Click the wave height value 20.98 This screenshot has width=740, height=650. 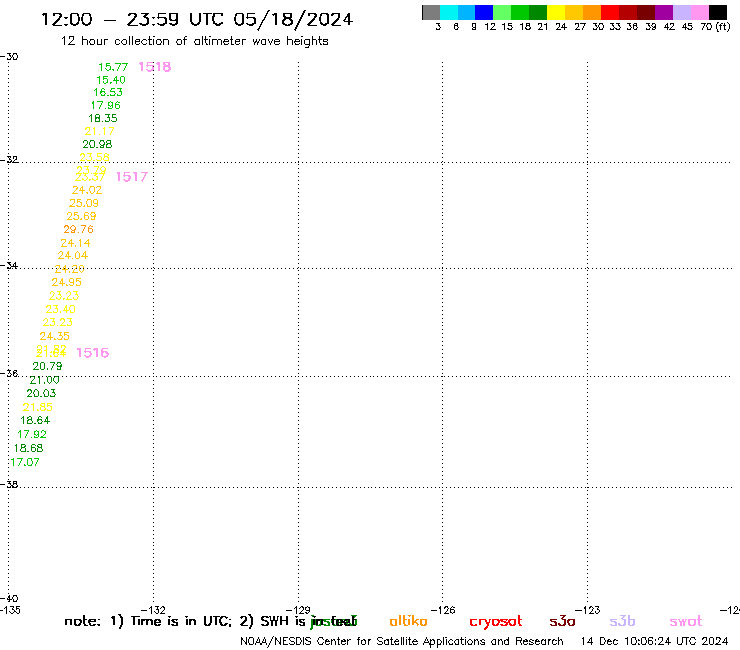pos(97,144)
